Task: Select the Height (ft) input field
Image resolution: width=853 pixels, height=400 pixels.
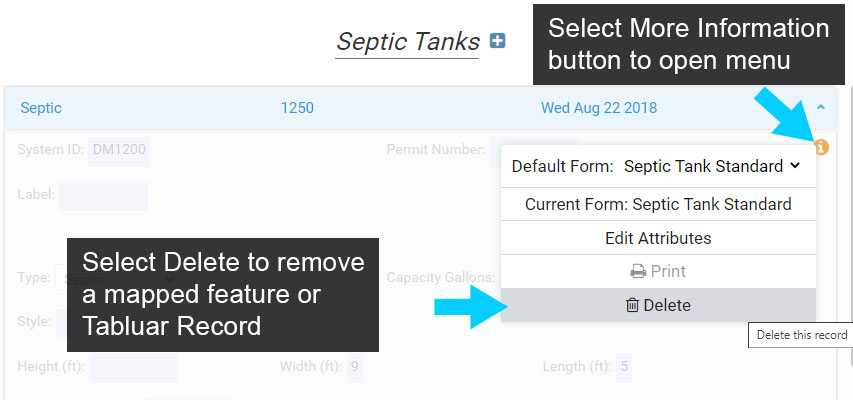Action: (x=133, y=366)
